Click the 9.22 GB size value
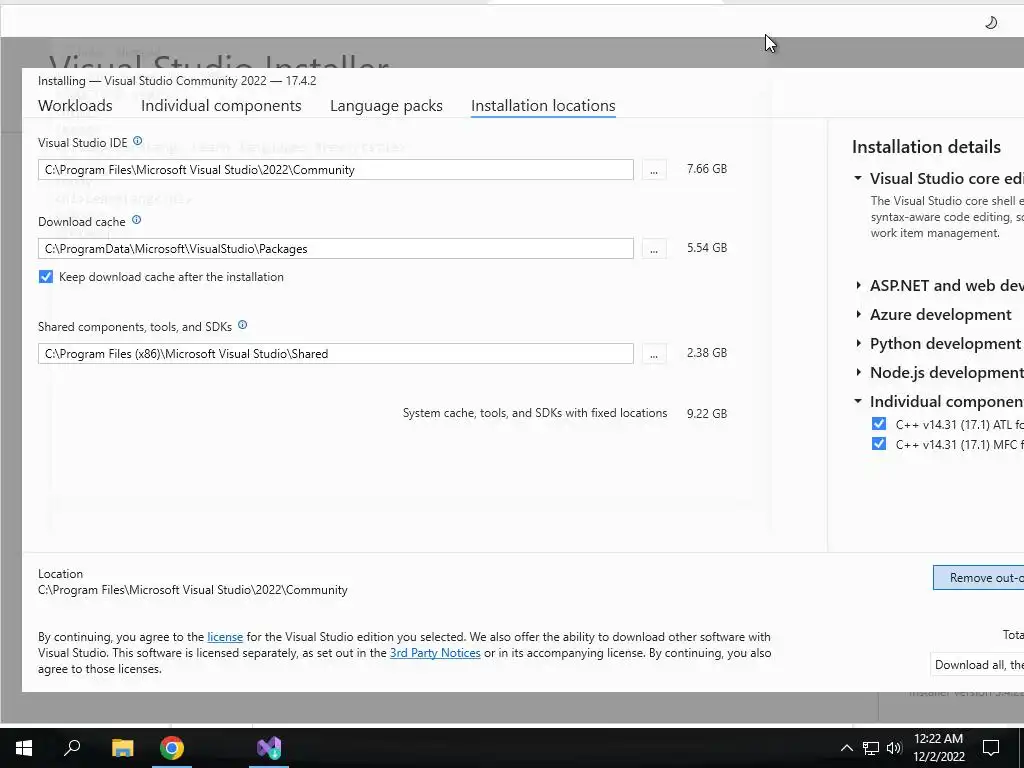The height and width of the screenshot is (768, 1024). click(707, 414)
